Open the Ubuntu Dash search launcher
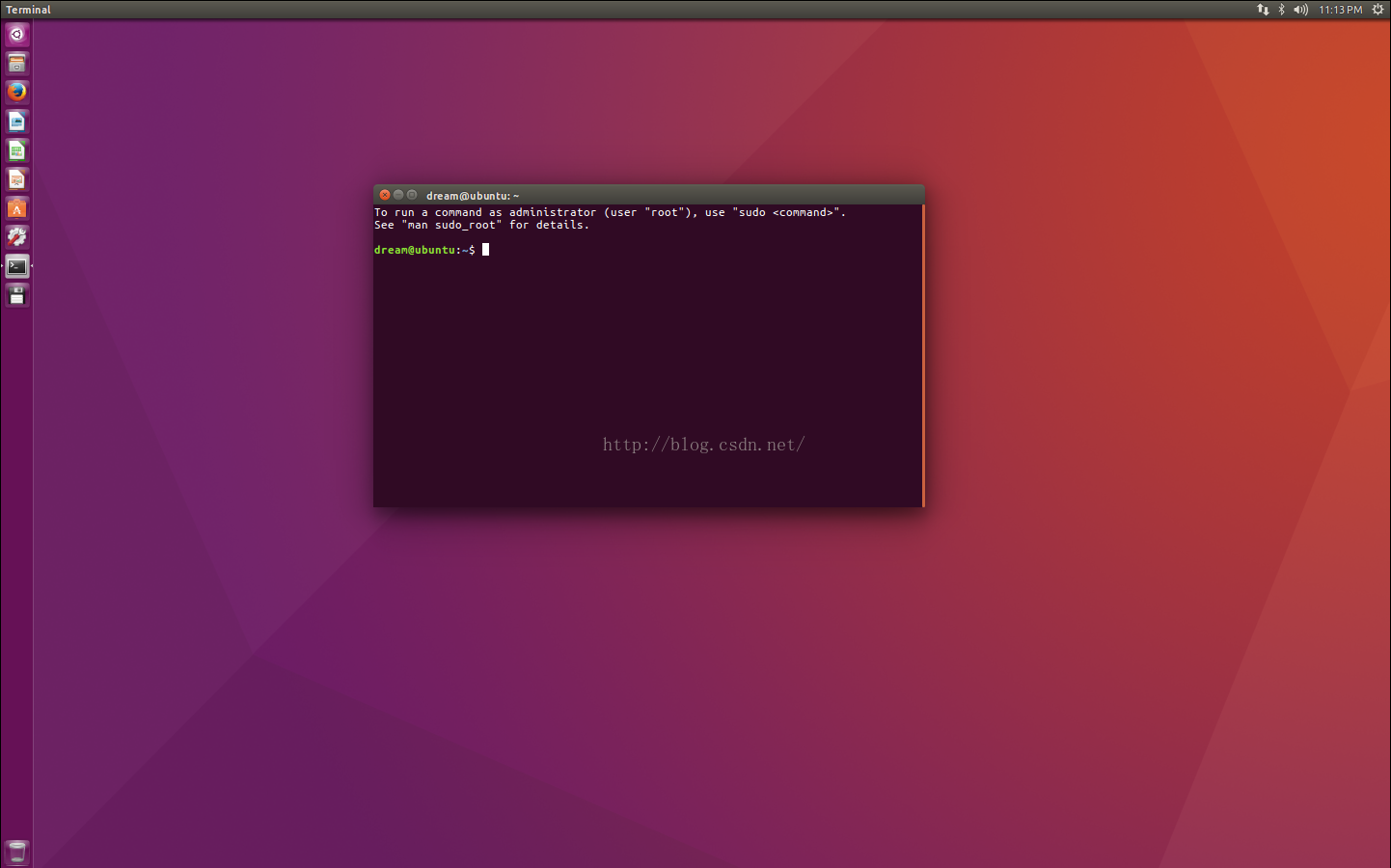This screenshot has width=1391, height=868. [x=16, y=35]
